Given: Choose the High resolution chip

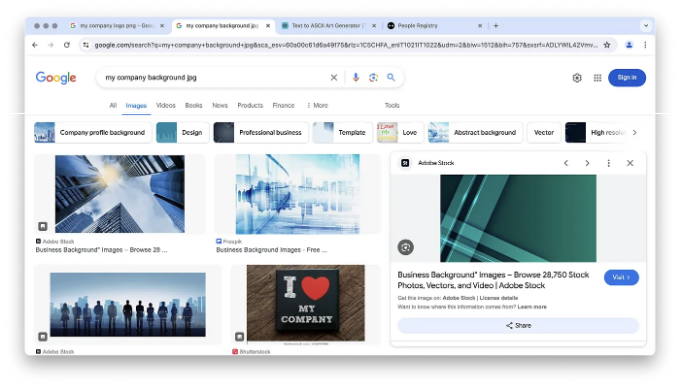Looking at the screenshot, I should (597, 133).
